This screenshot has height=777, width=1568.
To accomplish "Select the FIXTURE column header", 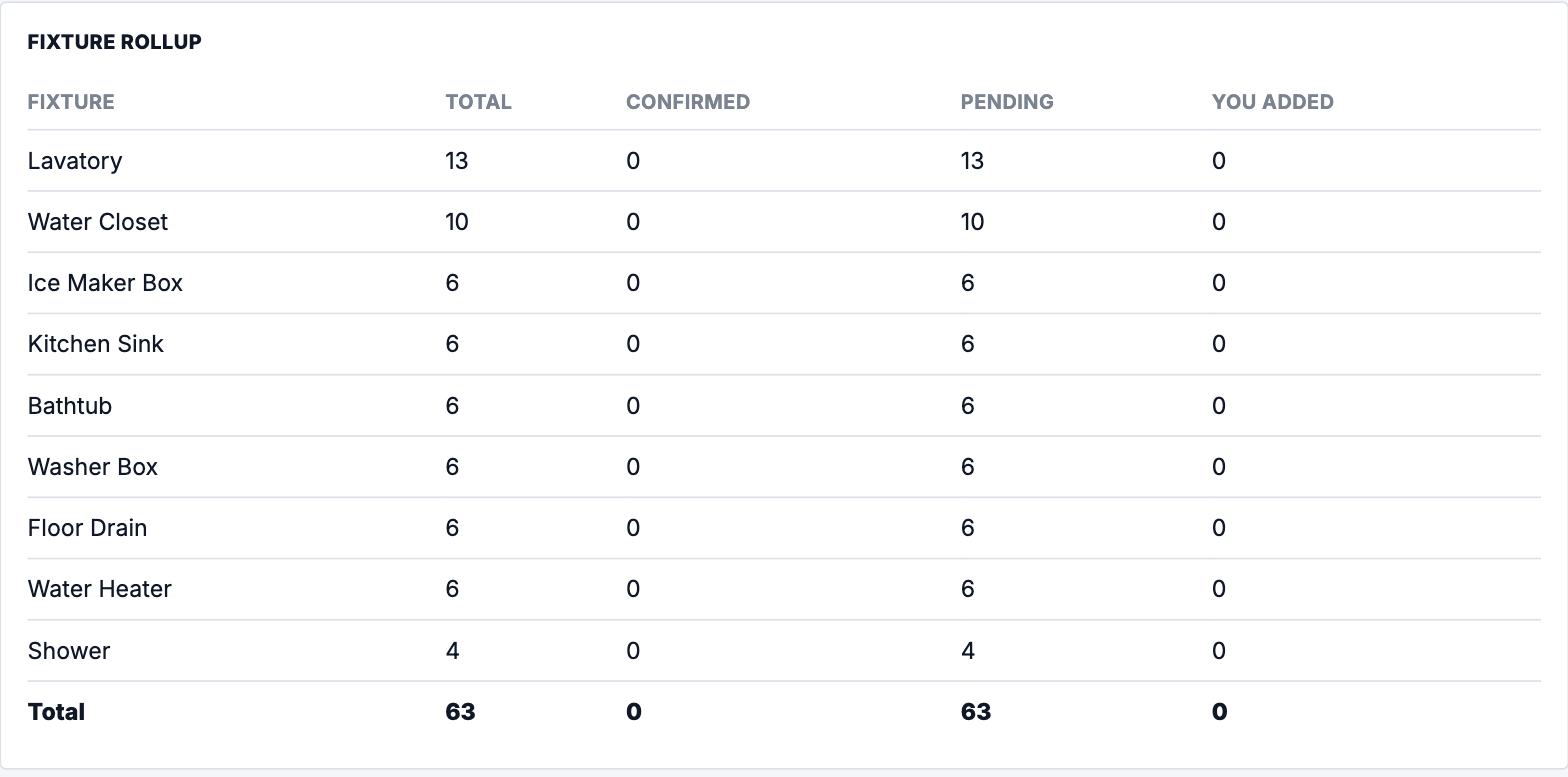I will click(71, 102).
